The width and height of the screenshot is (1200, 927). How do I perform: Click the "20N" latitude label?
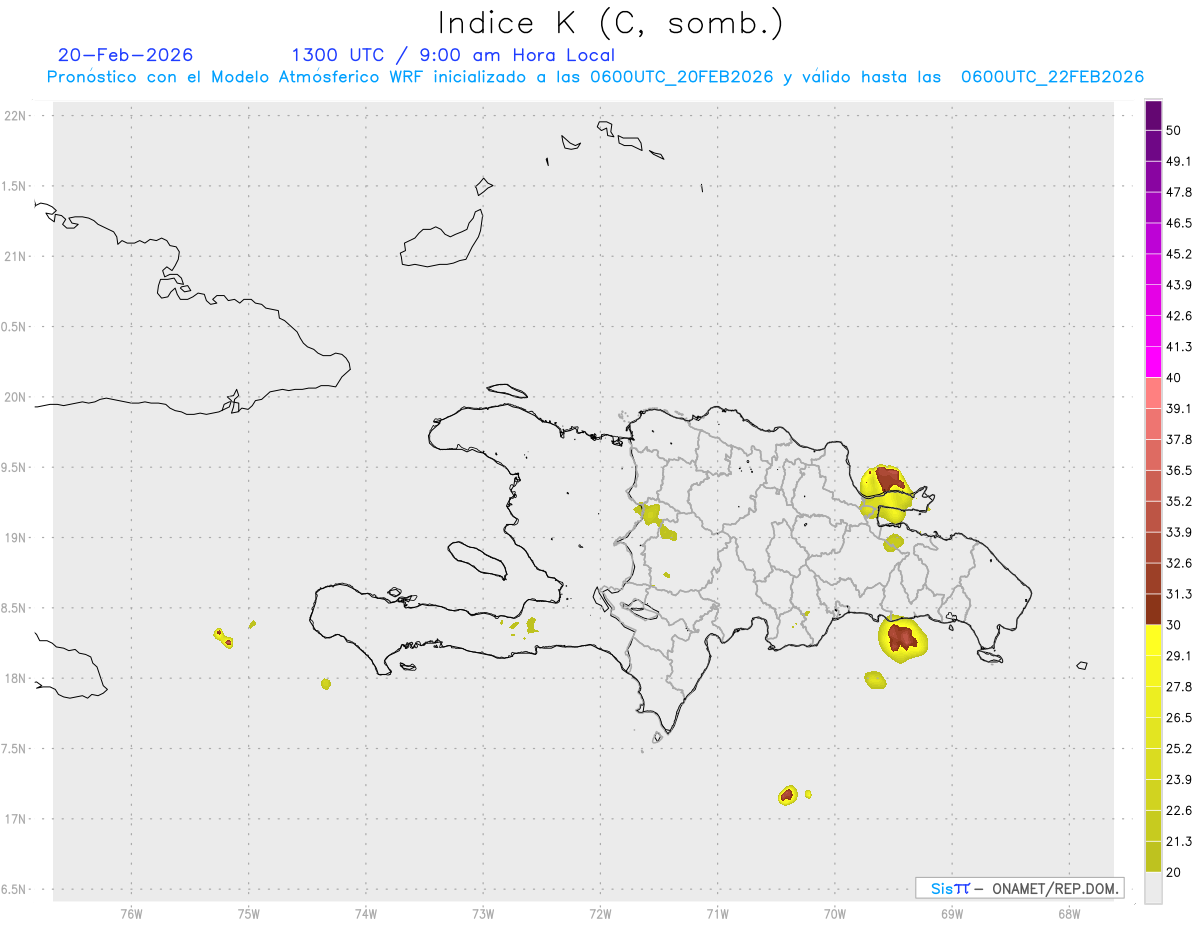(16, 397)
